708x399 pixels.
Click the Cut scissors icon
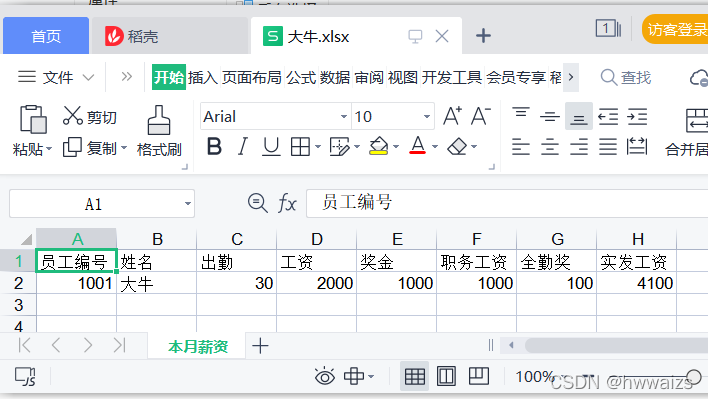pos(72,116)
